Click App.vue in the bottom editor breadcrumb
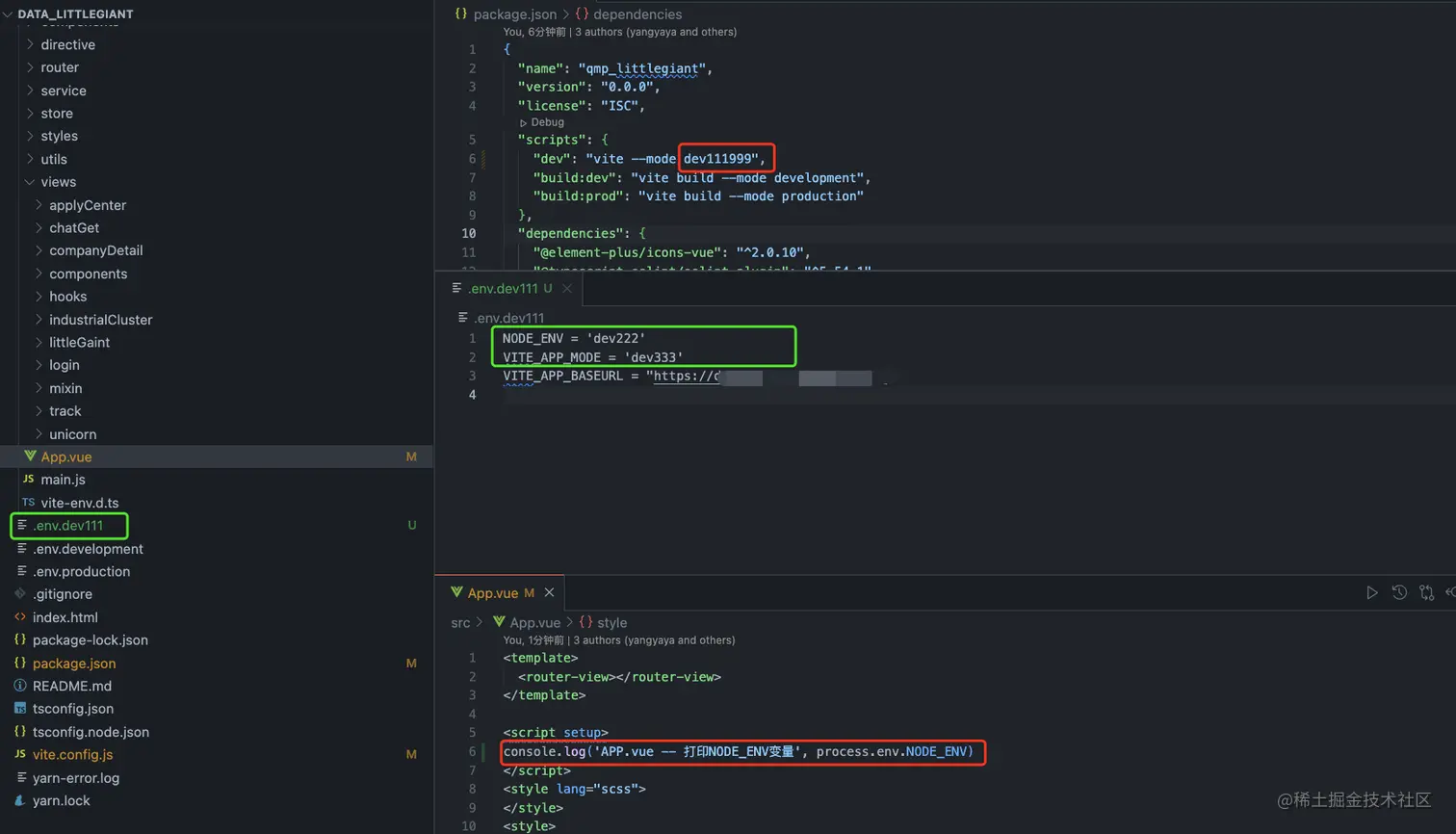 (534, 623)
